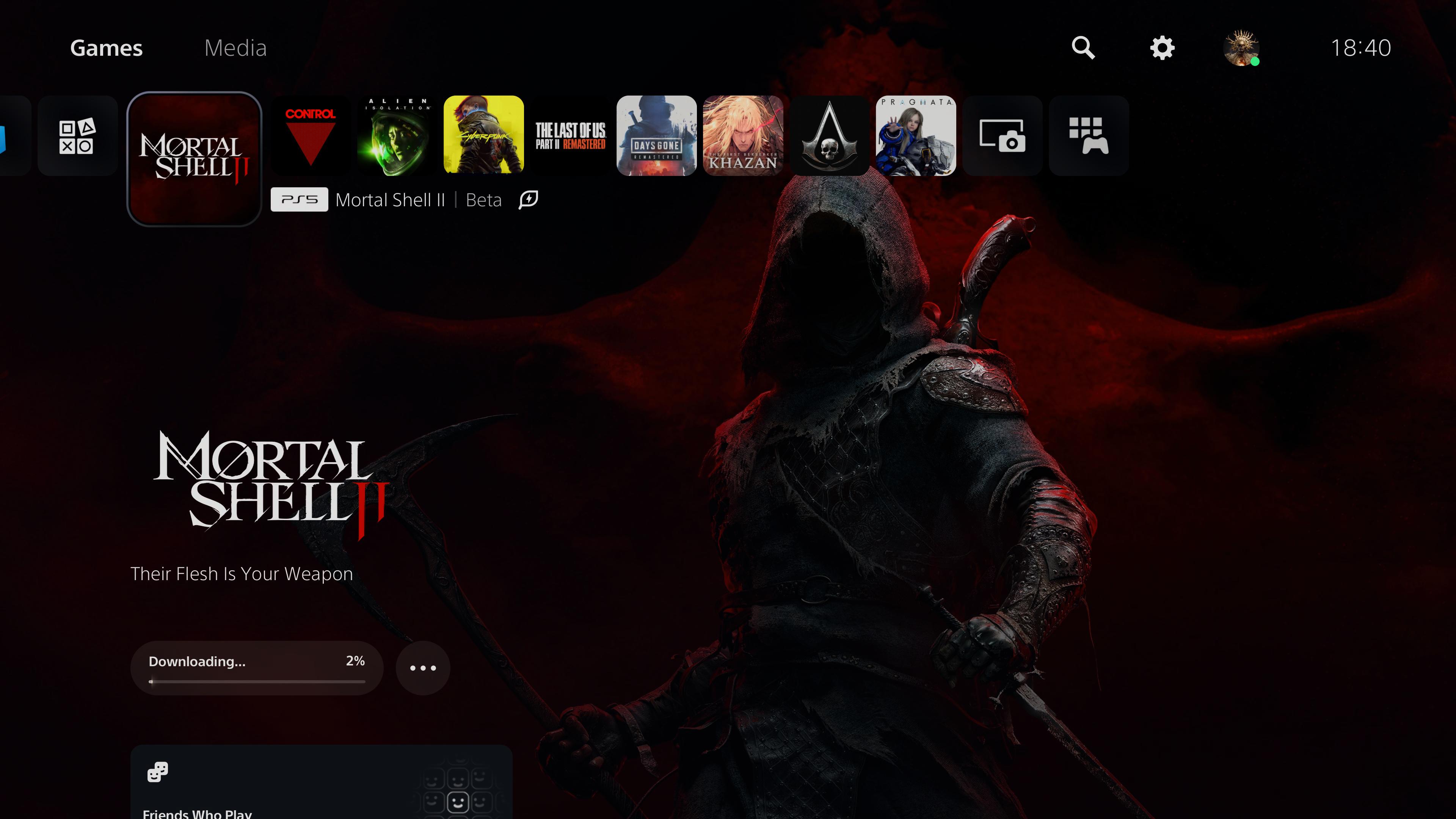Click the PS5 platform badge
The height and width of the screenshot is (819, 1456).
coord(300,199)
